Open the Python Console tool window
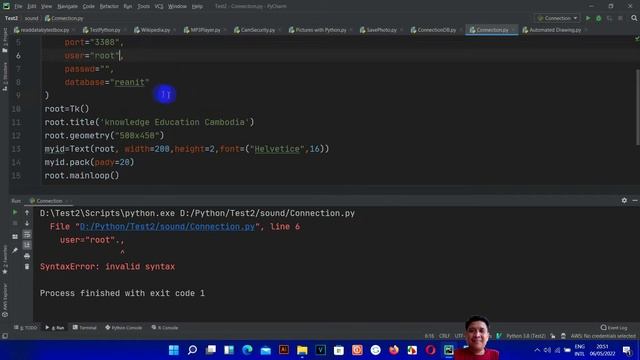 (x=124, y=327)
